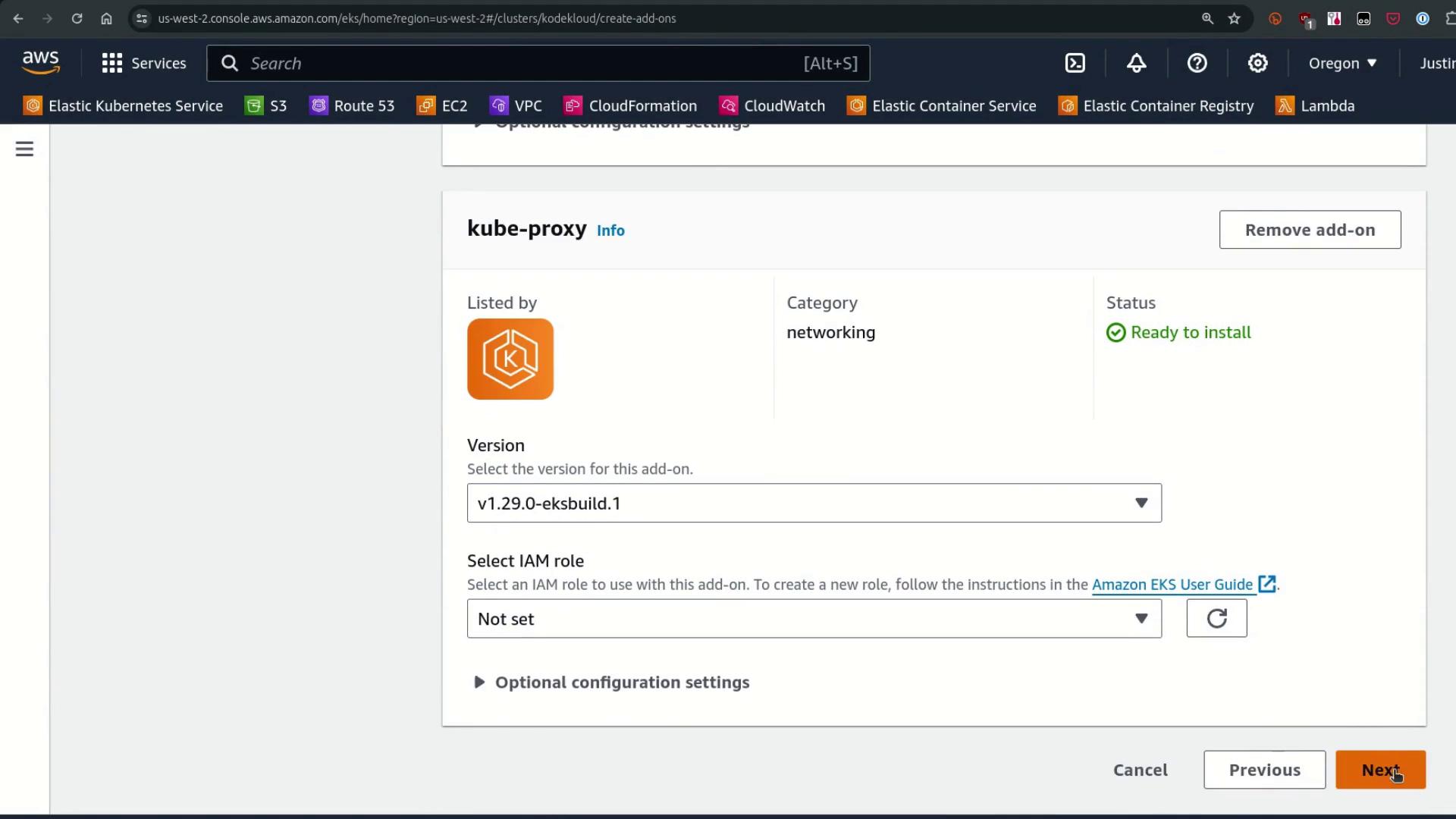
Task: Open the Services grid menu
Action: coord(144,63)
